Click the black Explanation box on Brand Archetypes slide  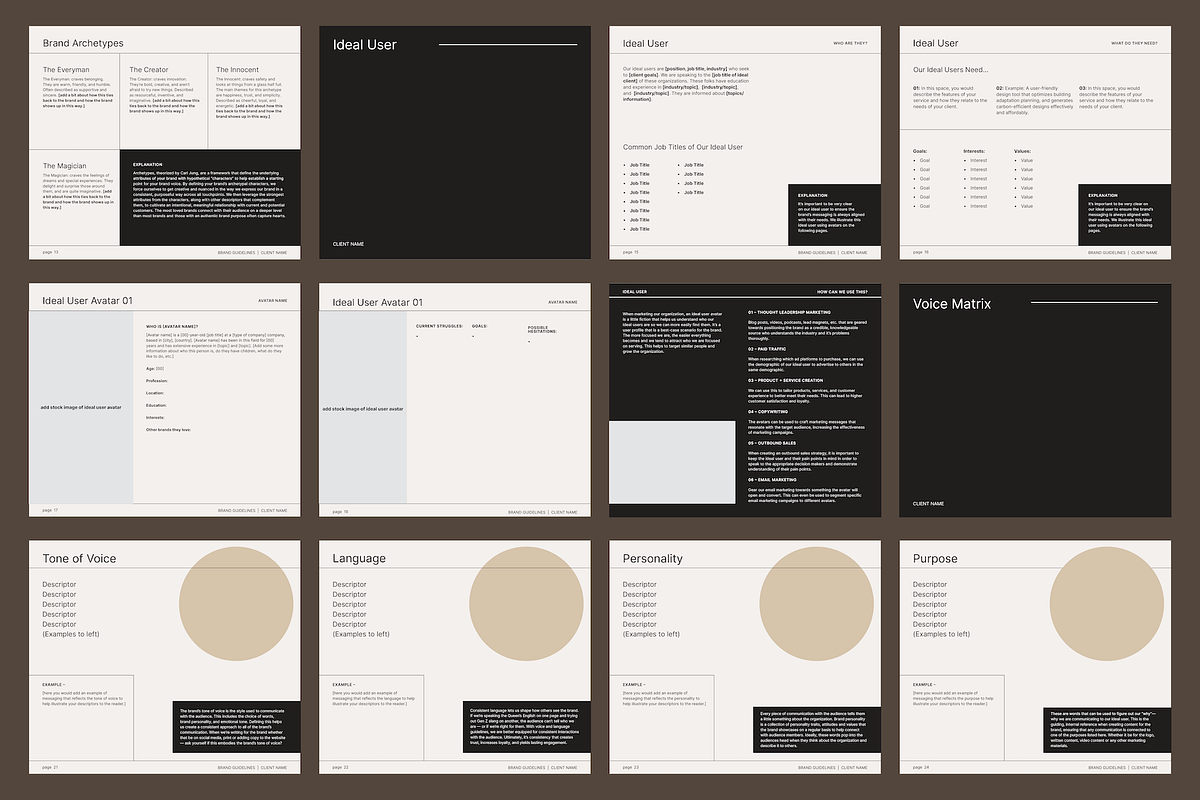point(210,197)
